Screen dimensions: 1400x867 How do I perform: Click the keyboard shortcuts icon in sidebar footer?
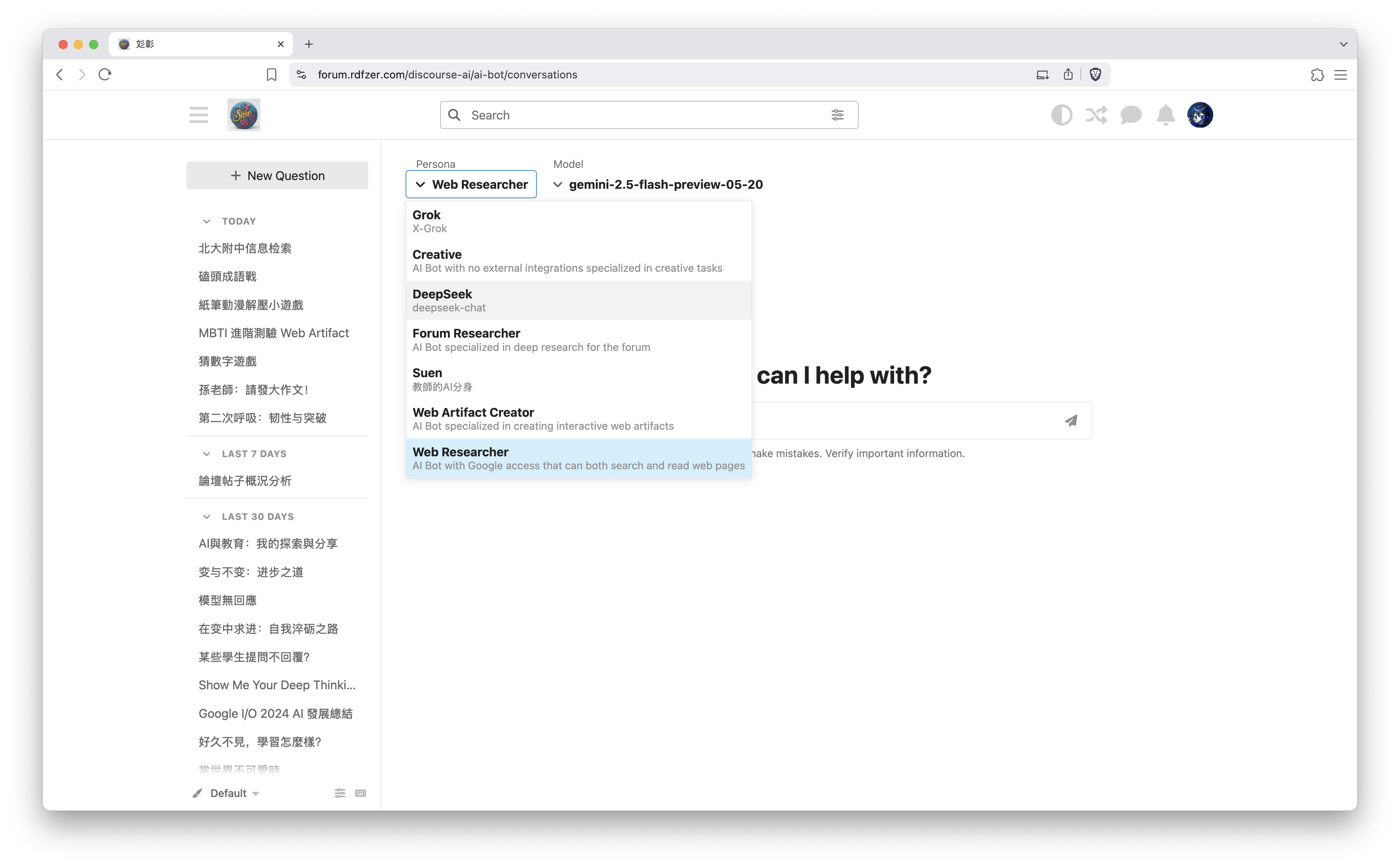(360, 793)
